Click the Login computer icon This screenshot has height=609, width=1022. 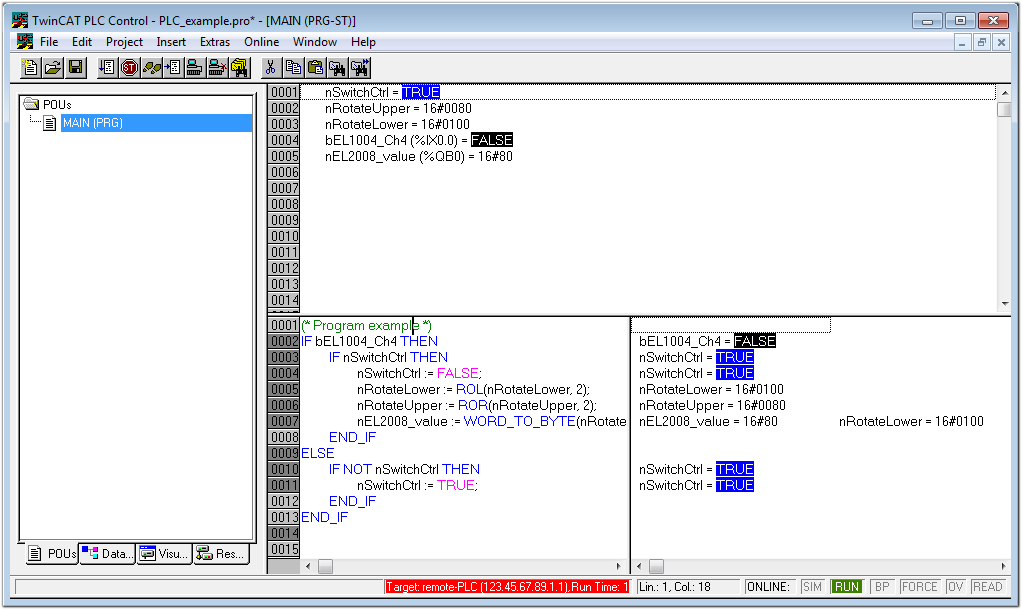195,67
